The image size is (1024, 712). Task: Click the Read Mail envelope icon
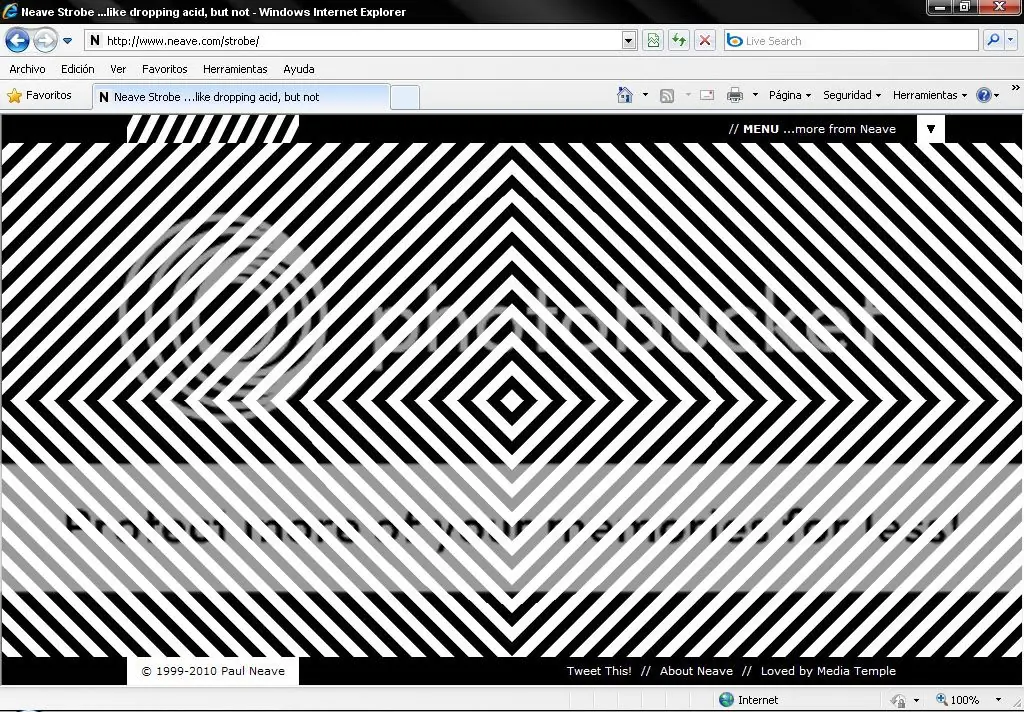(x=707, y=95)
